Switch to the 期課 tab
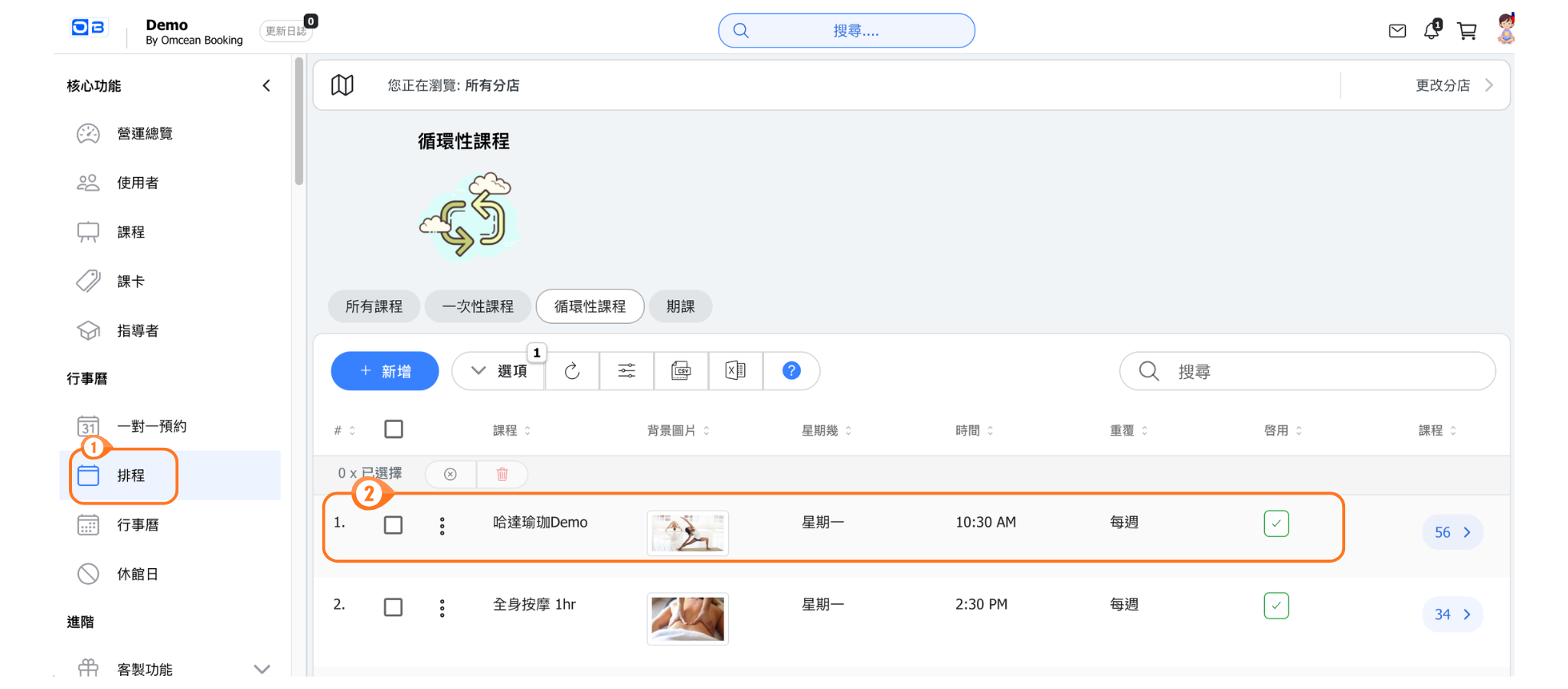 [680, 307]
